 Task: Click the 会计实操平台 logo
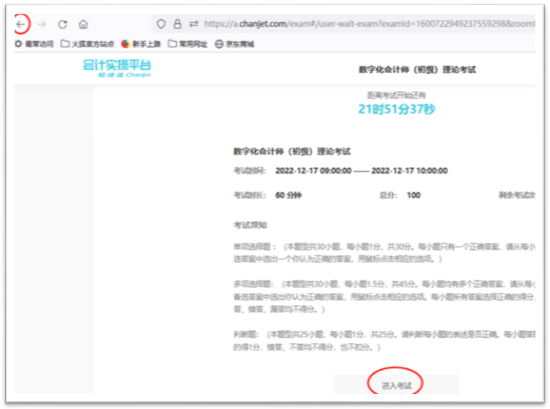click(117, 68)
